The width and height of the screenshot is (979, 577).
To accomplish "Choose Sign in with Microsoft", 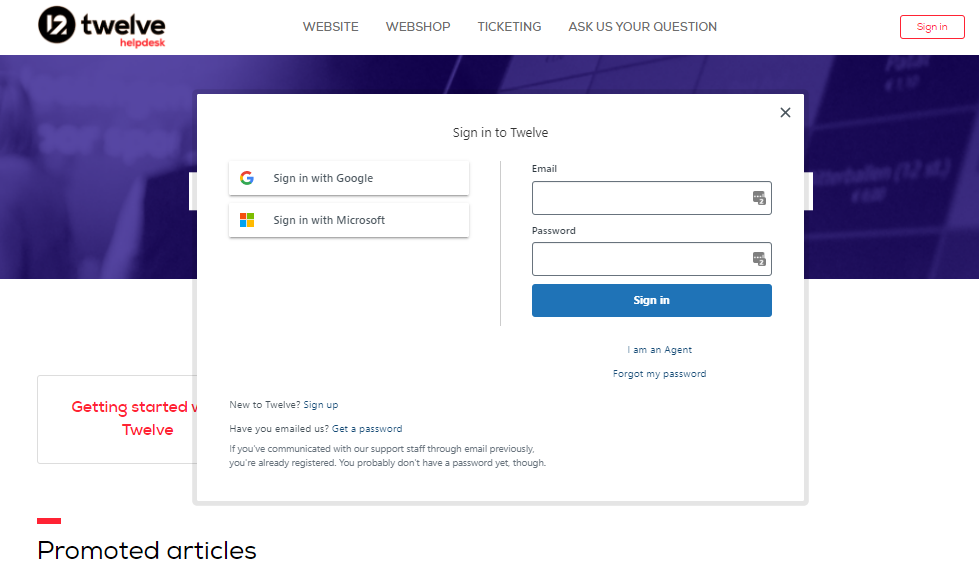I will [x=349, y=220].
